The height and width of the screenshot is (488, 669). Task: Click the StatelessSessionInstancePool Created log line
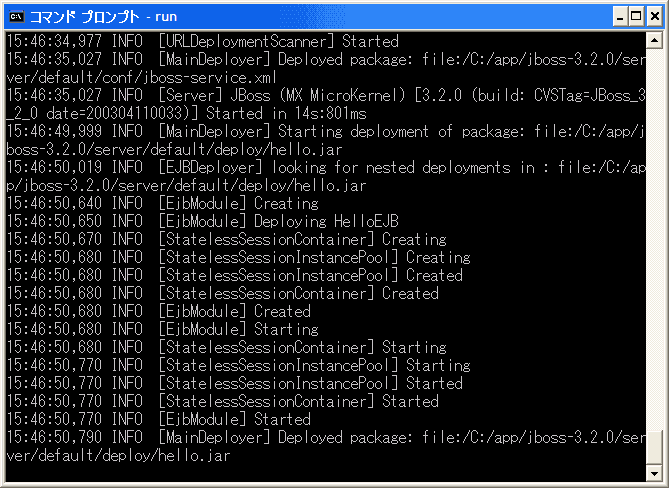(235, 275)
